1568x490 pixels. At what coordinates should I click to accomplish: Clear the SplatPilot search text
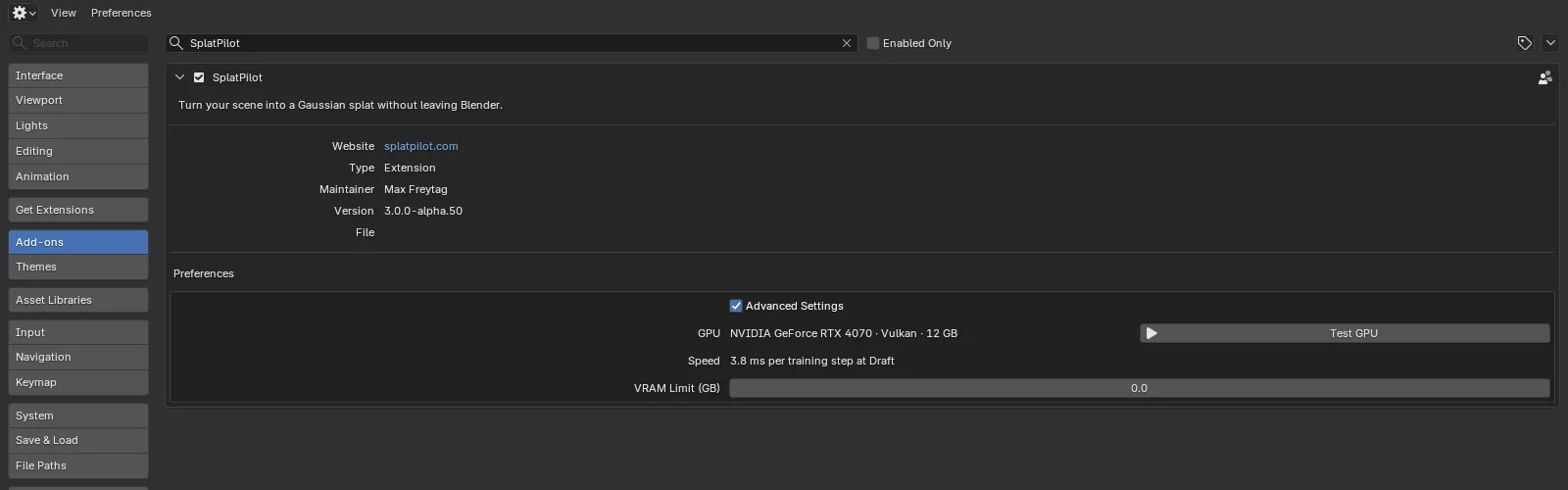click(x=847, y=43)
